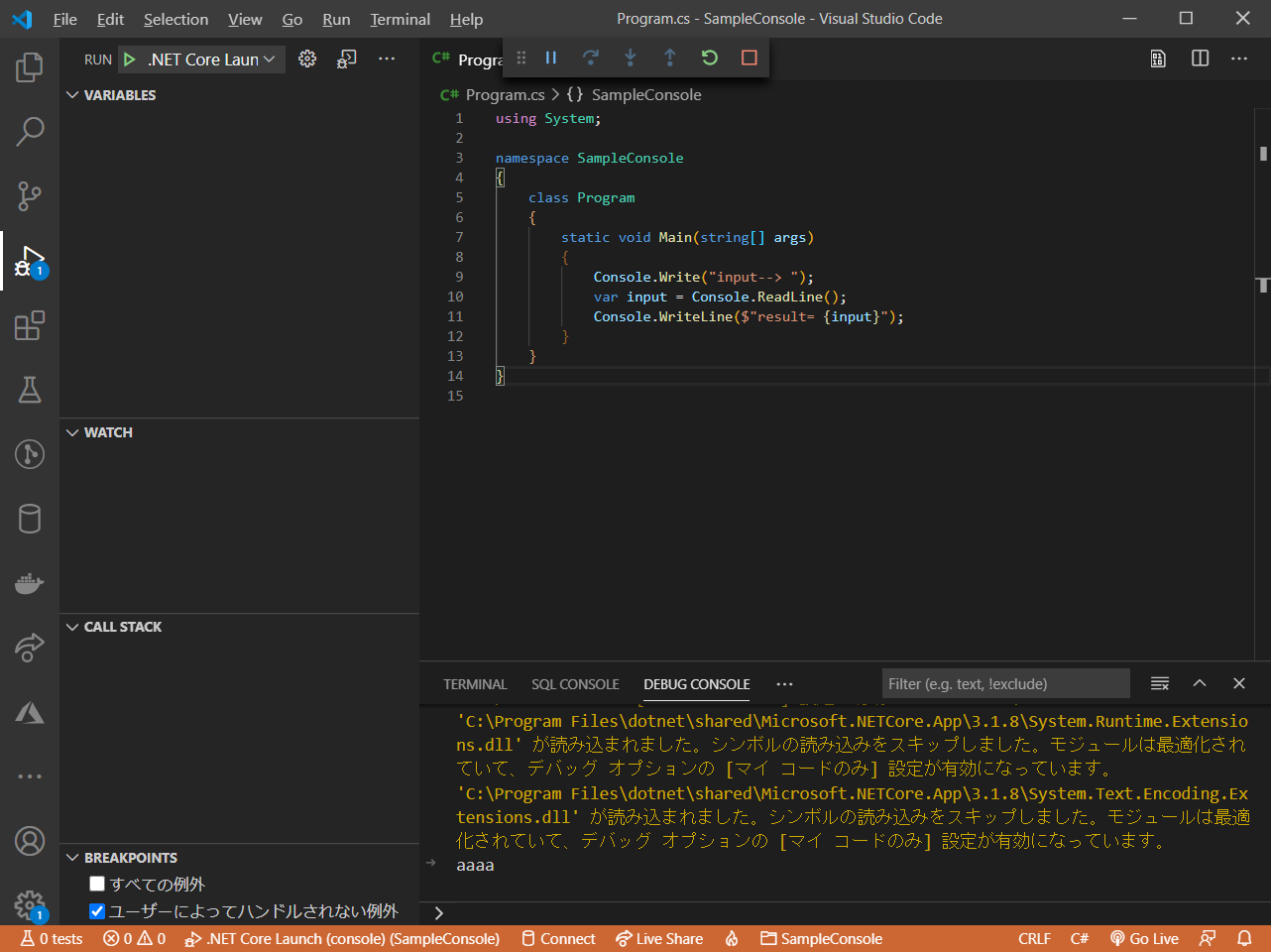Viewport: 1271px width, 952px height.
Task: Uncheck 'ユーザーによってハンドルされない例外' checkbox
Action: click(97, 910)
